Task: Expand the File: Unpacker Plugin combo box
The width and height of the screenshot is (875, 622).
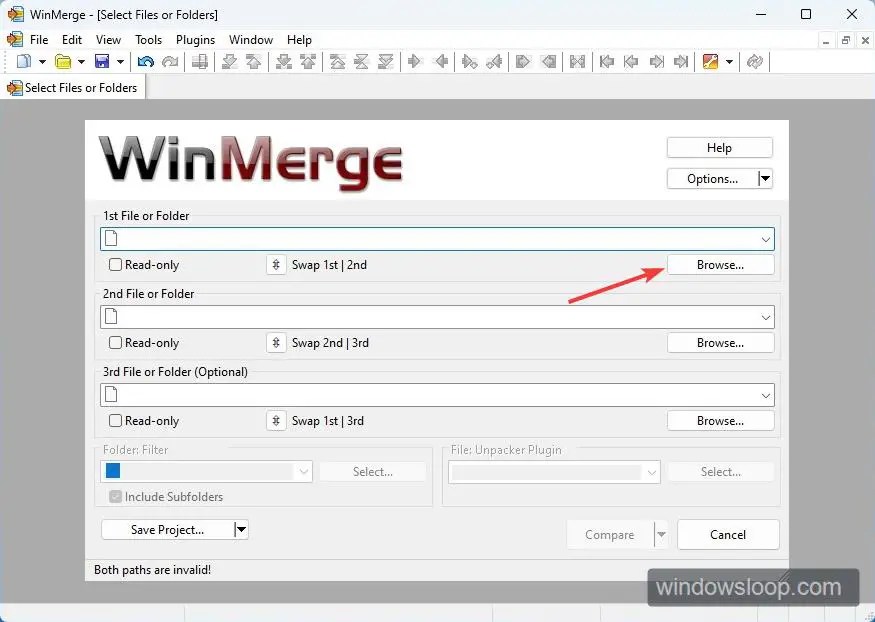Action: tap(651, 472)
